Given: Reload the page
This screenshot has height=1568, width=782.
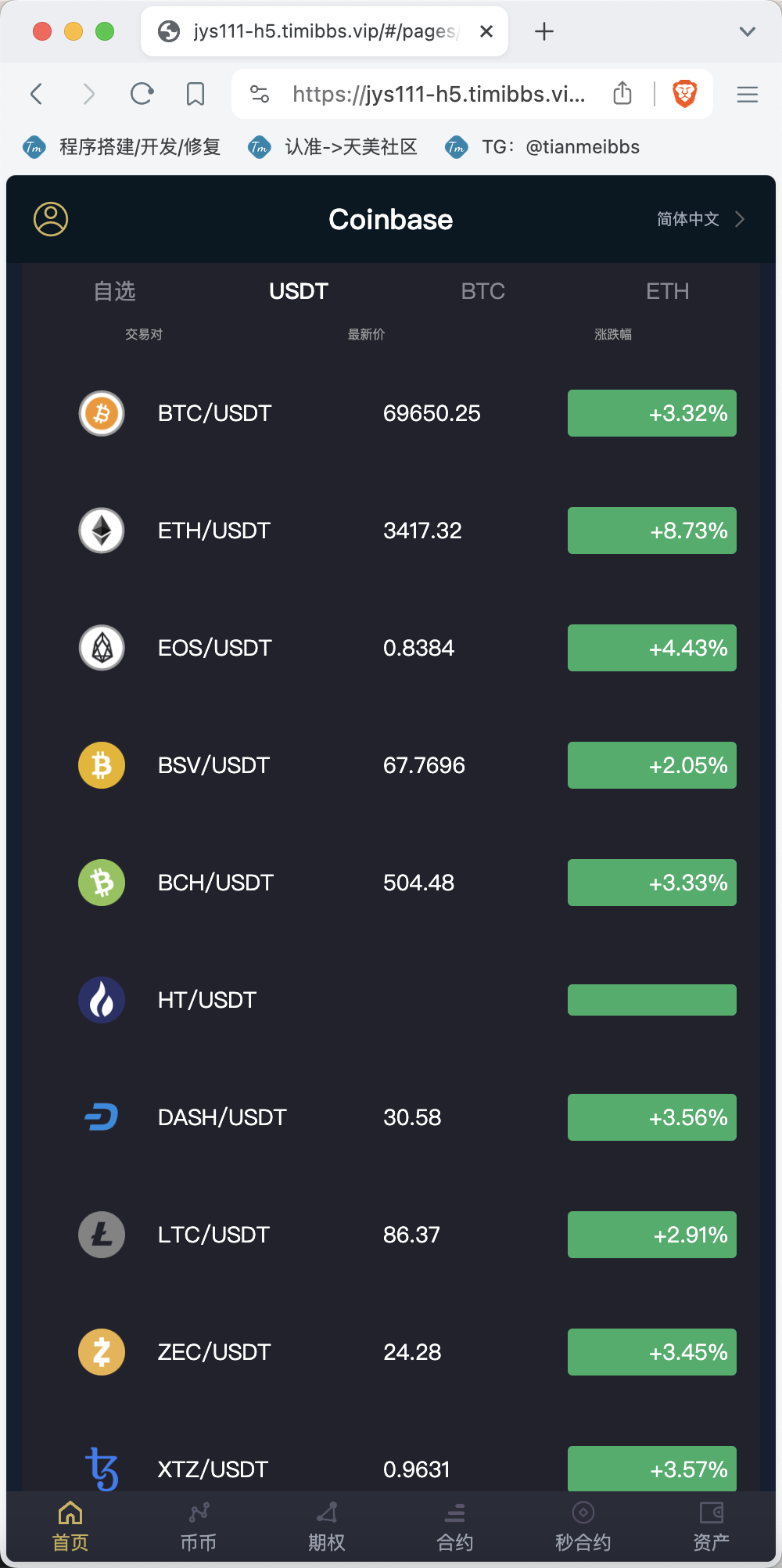Looking at the screenshot, I should point(142,95).
